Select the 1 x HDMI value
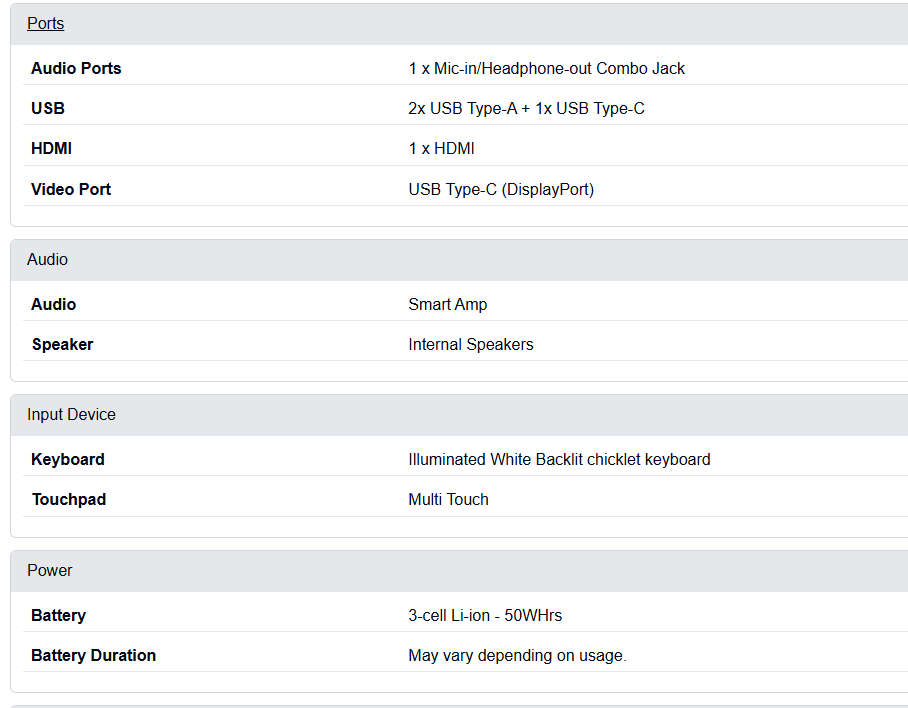 click(x=441, y=148)
